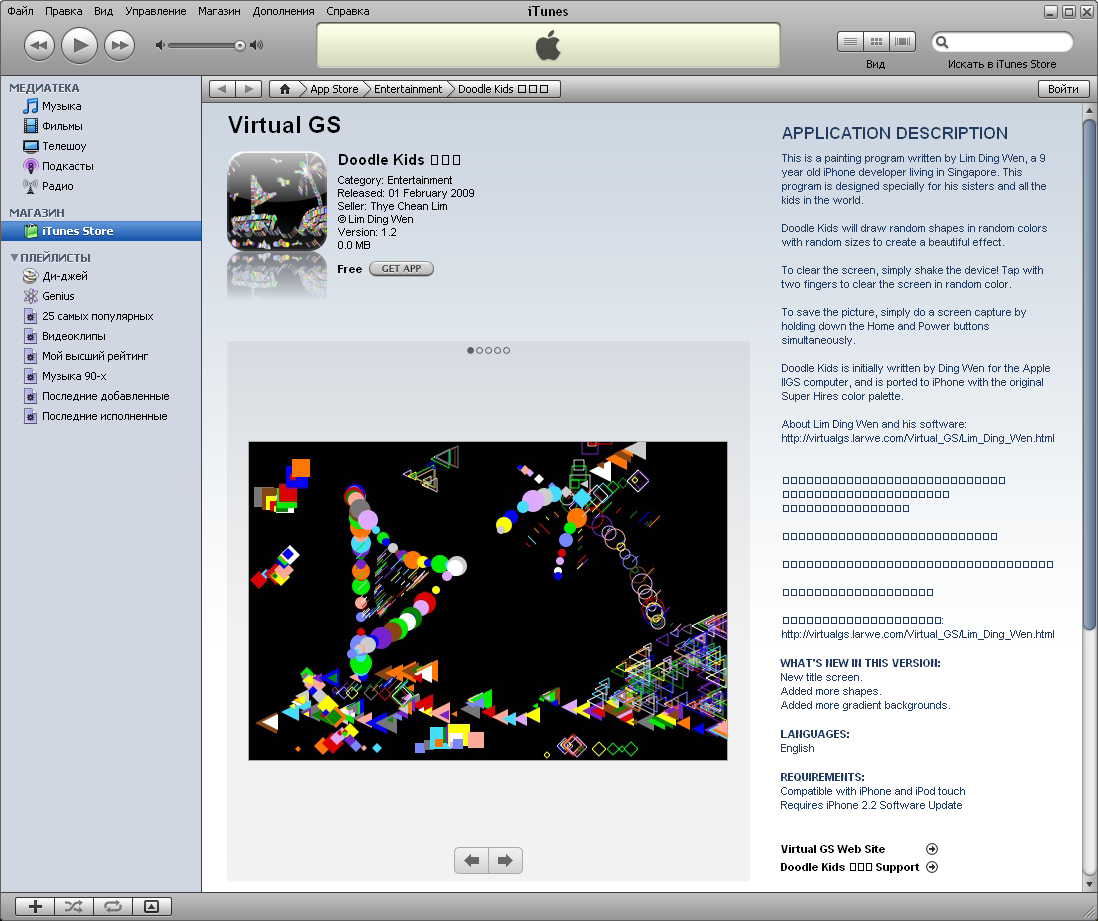Open the Дополнения menu
The height and width of the screenshot is (921, 1098).
(x=282, y=11)
